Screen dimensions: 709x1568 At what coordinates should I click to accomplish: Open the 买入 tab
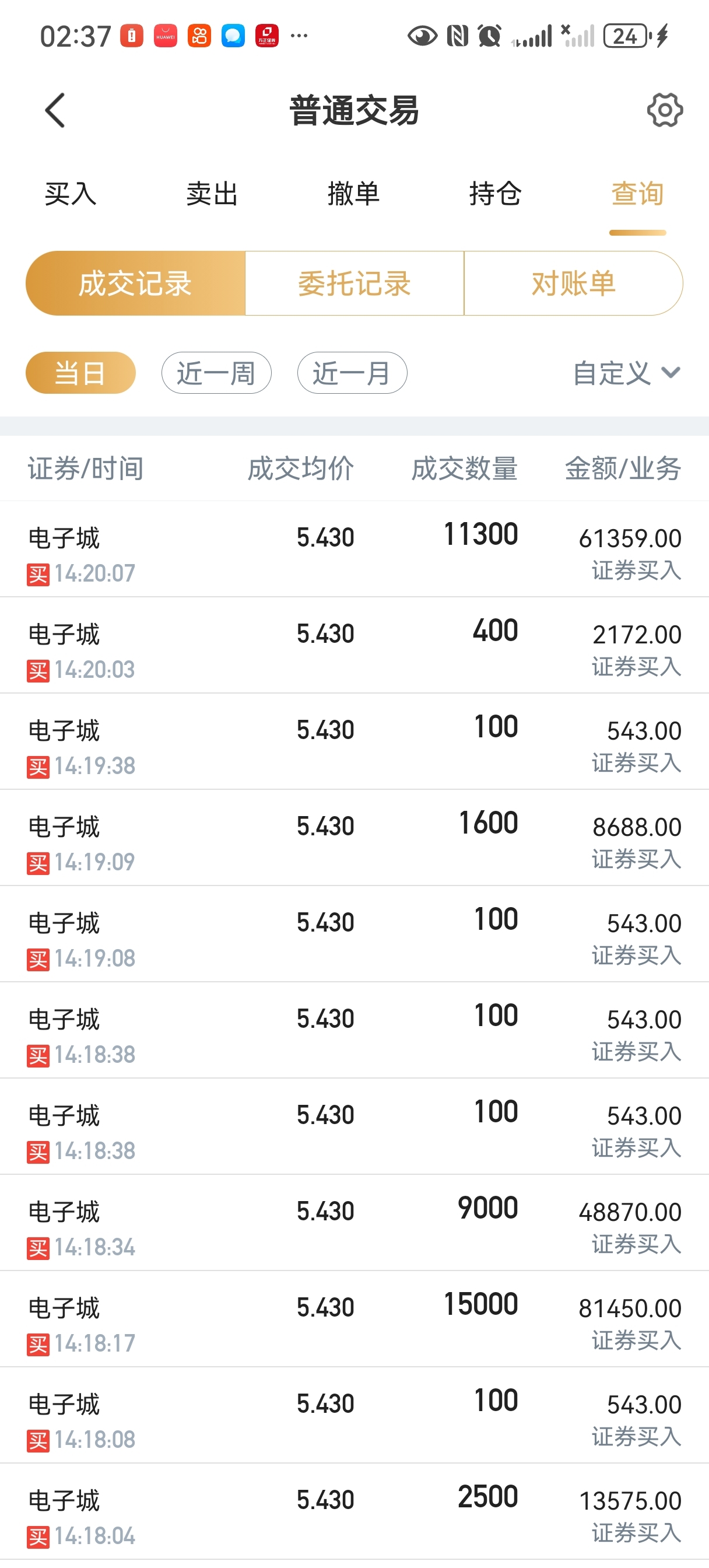[71, 194]
